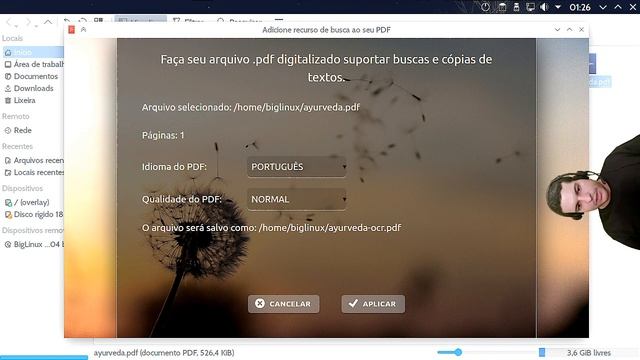Open Downloads in file manager sidebar

point(29,88)
